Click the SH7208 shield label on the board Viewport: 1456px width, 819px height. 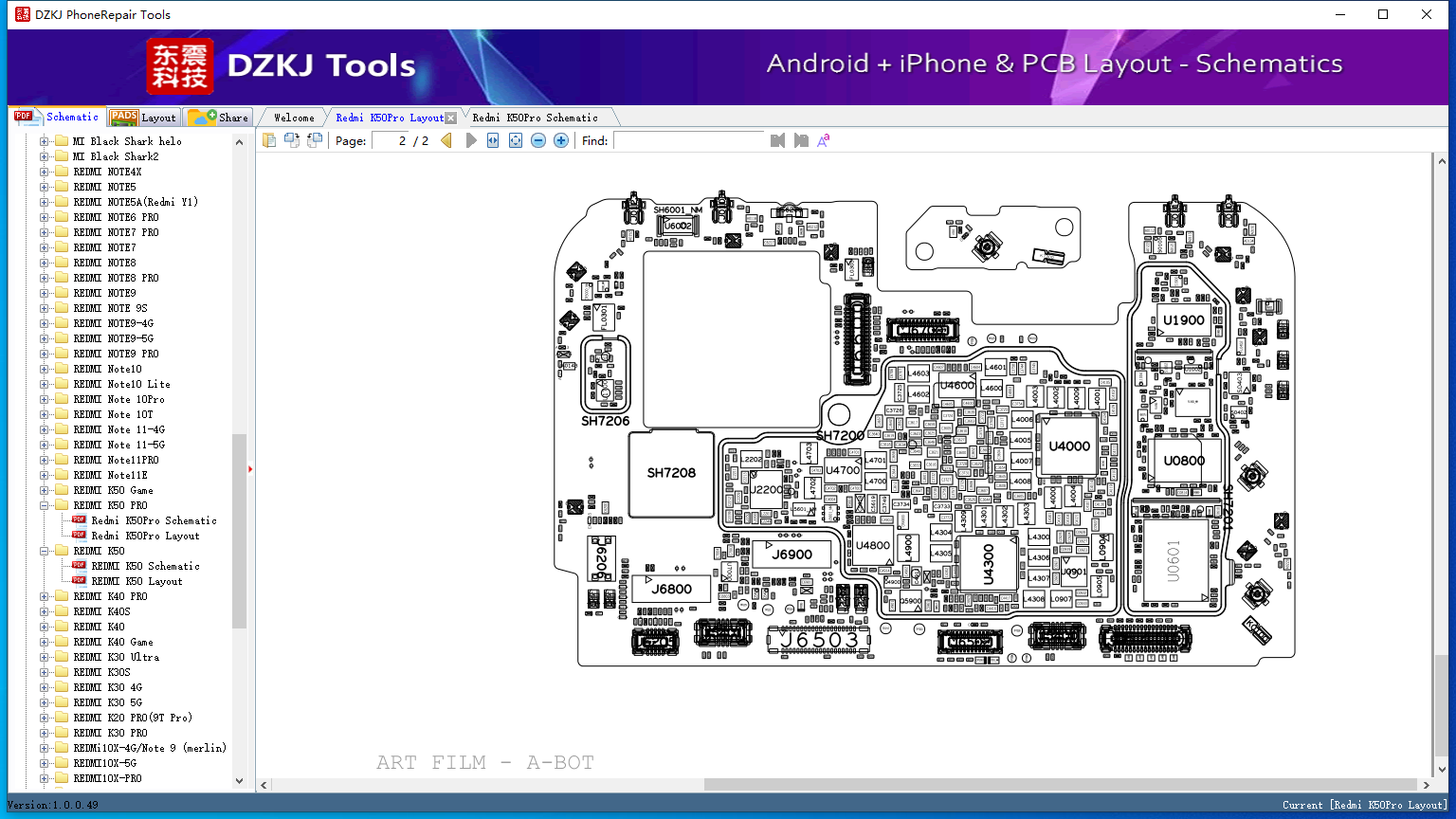click(671, 473)
